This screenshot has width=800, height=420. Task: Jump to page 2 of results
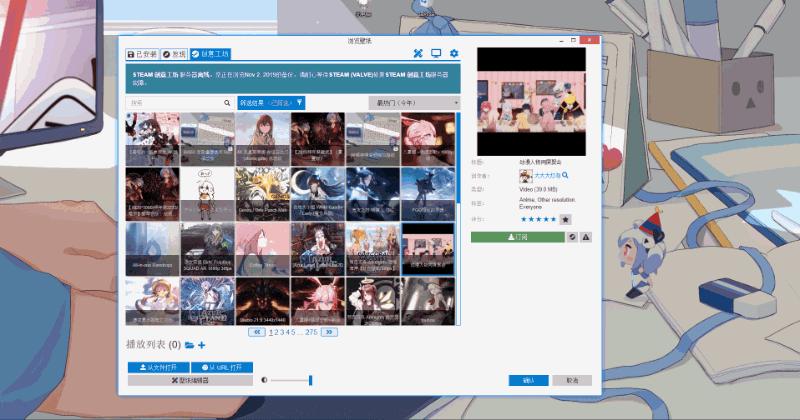point(276,332)
